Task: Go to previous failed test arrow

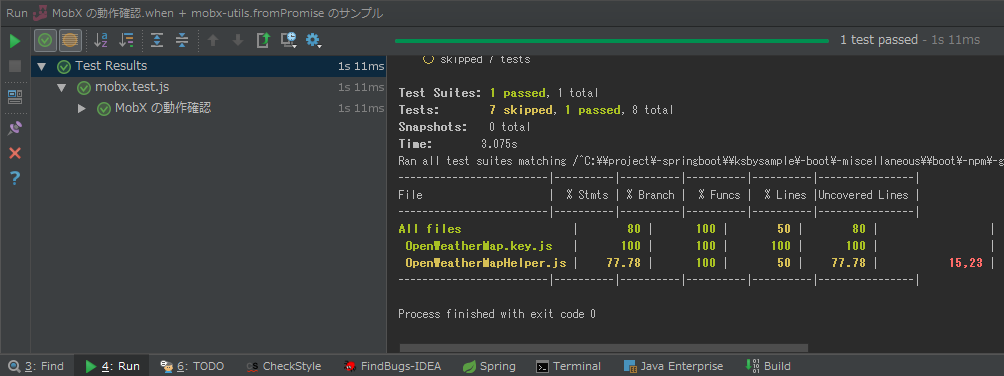Action: 213,40
